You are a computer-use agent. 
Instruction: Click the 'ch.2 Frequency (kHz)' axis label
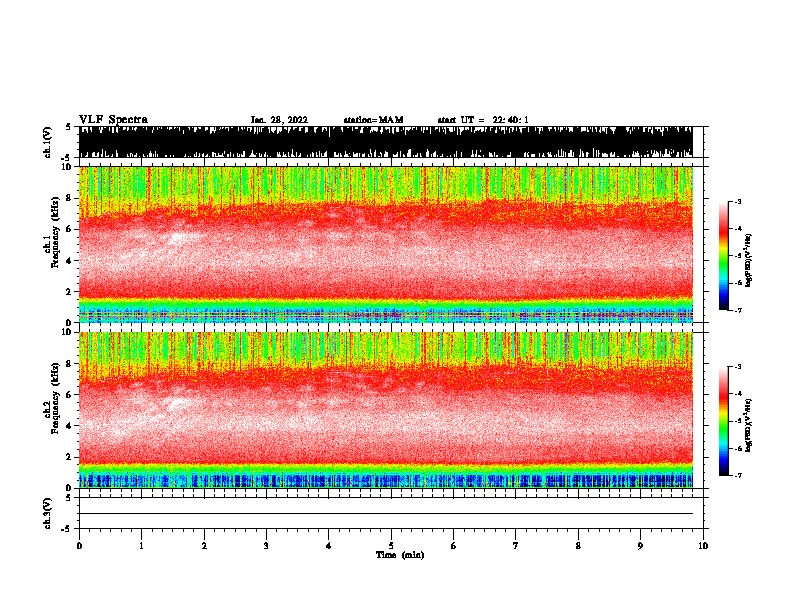[52, 398]
